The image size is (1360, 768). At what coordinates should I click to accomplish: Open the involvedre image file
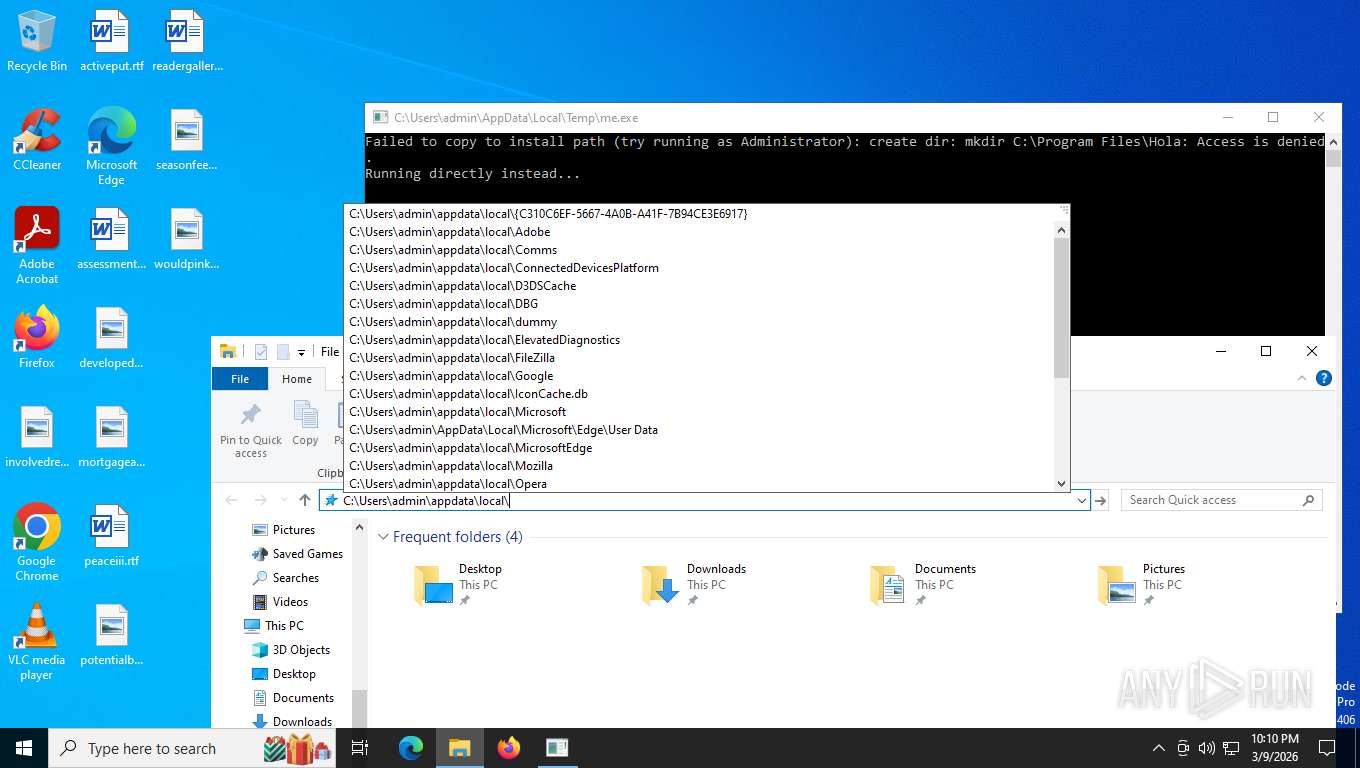coord(37,437)
